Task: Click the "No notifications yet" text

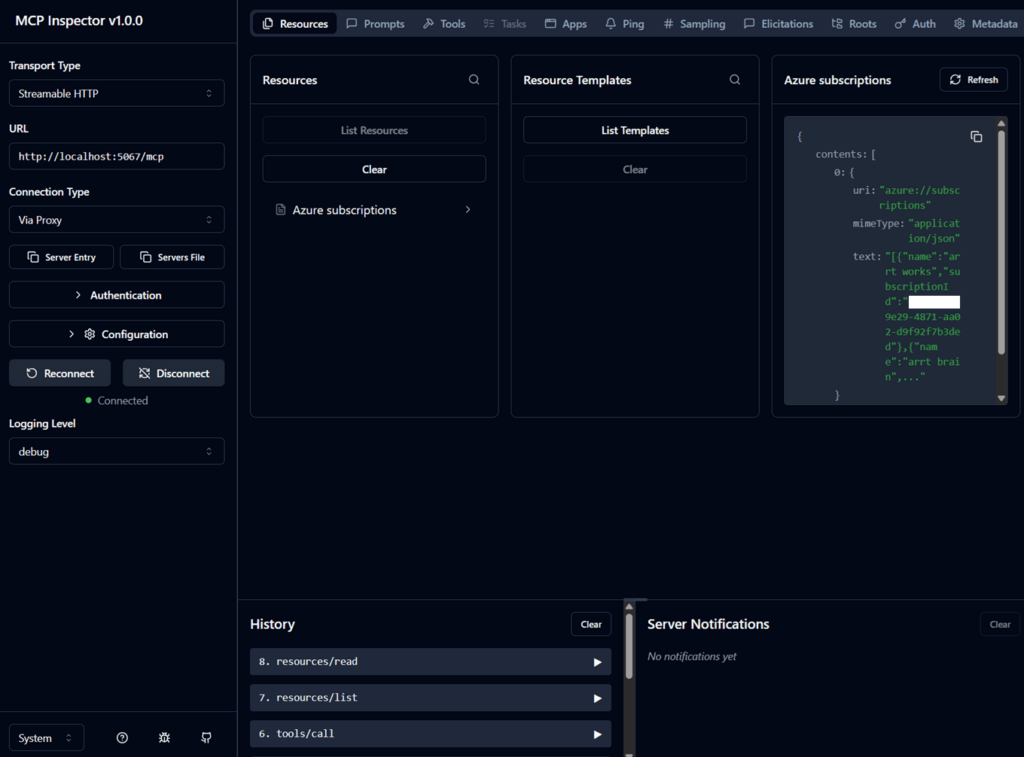Action: [x=692, y=656]
